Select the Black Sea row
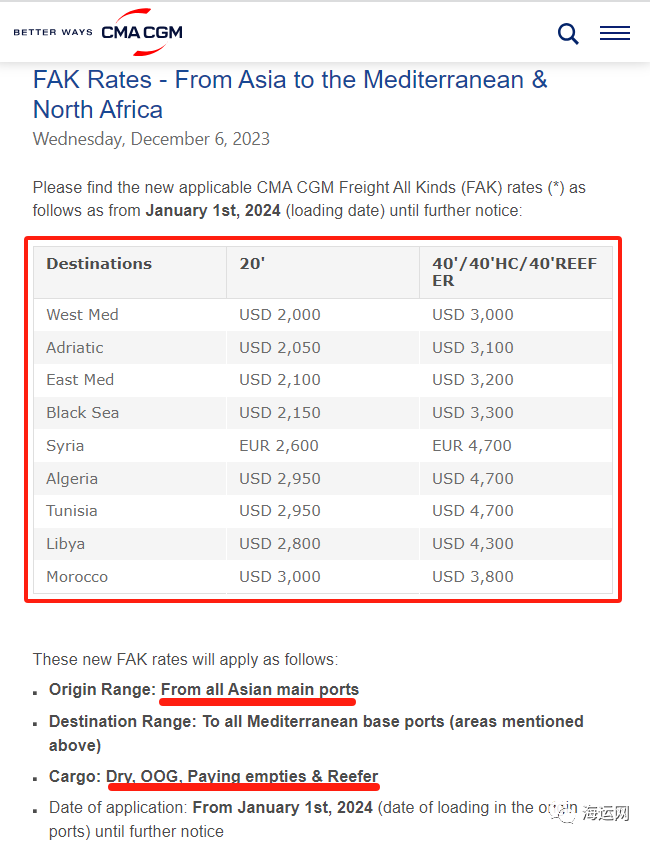 (x=323, y=412)
